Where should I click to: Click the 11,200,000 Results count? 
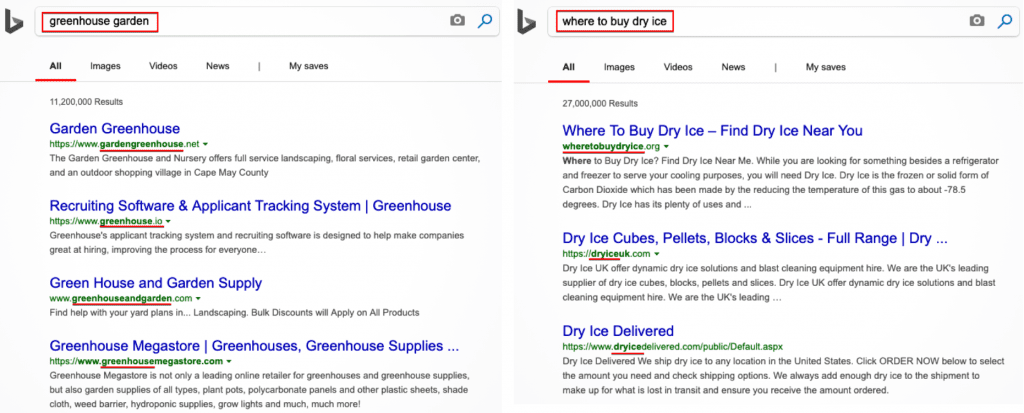click(86, 102)
